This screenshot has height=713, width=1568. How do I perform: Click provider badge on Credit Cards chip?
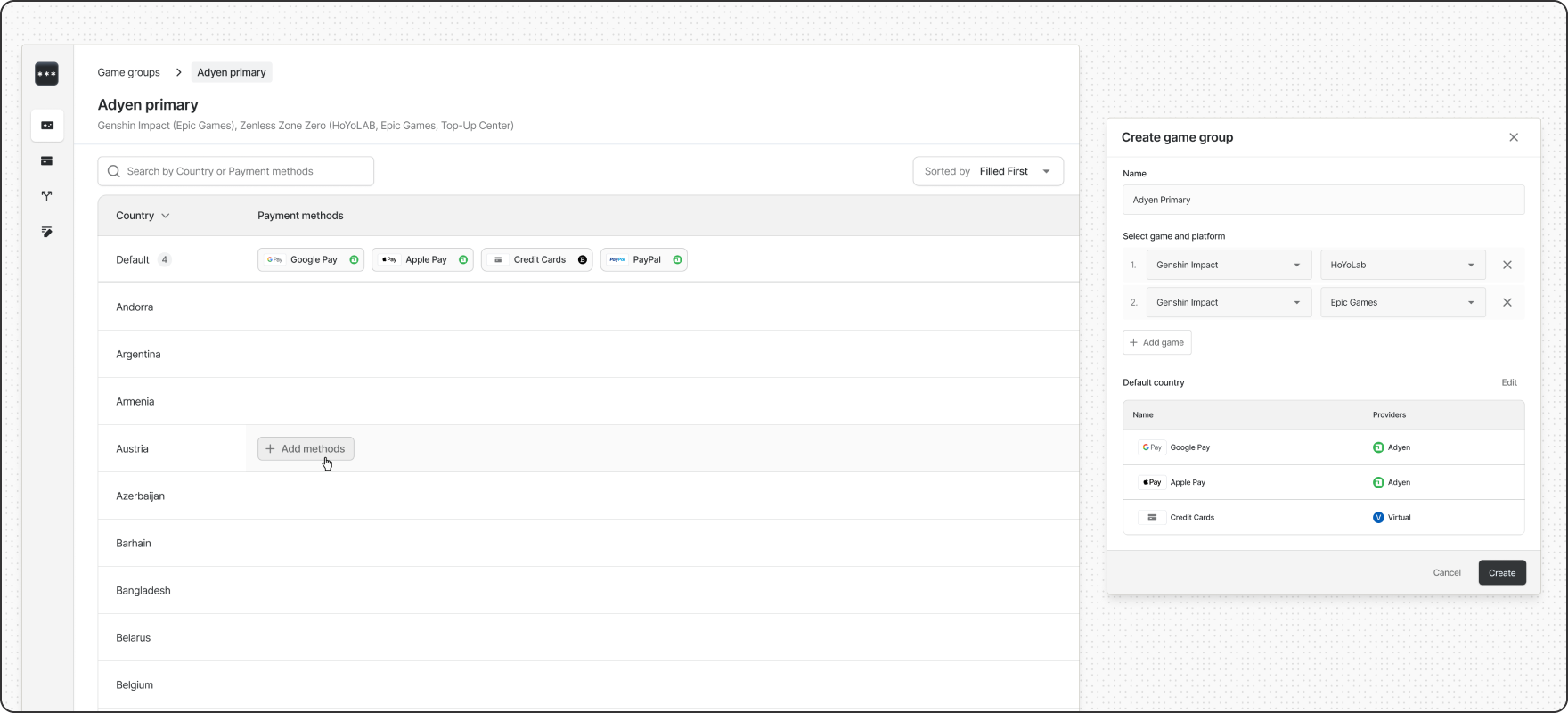[583, 259]
